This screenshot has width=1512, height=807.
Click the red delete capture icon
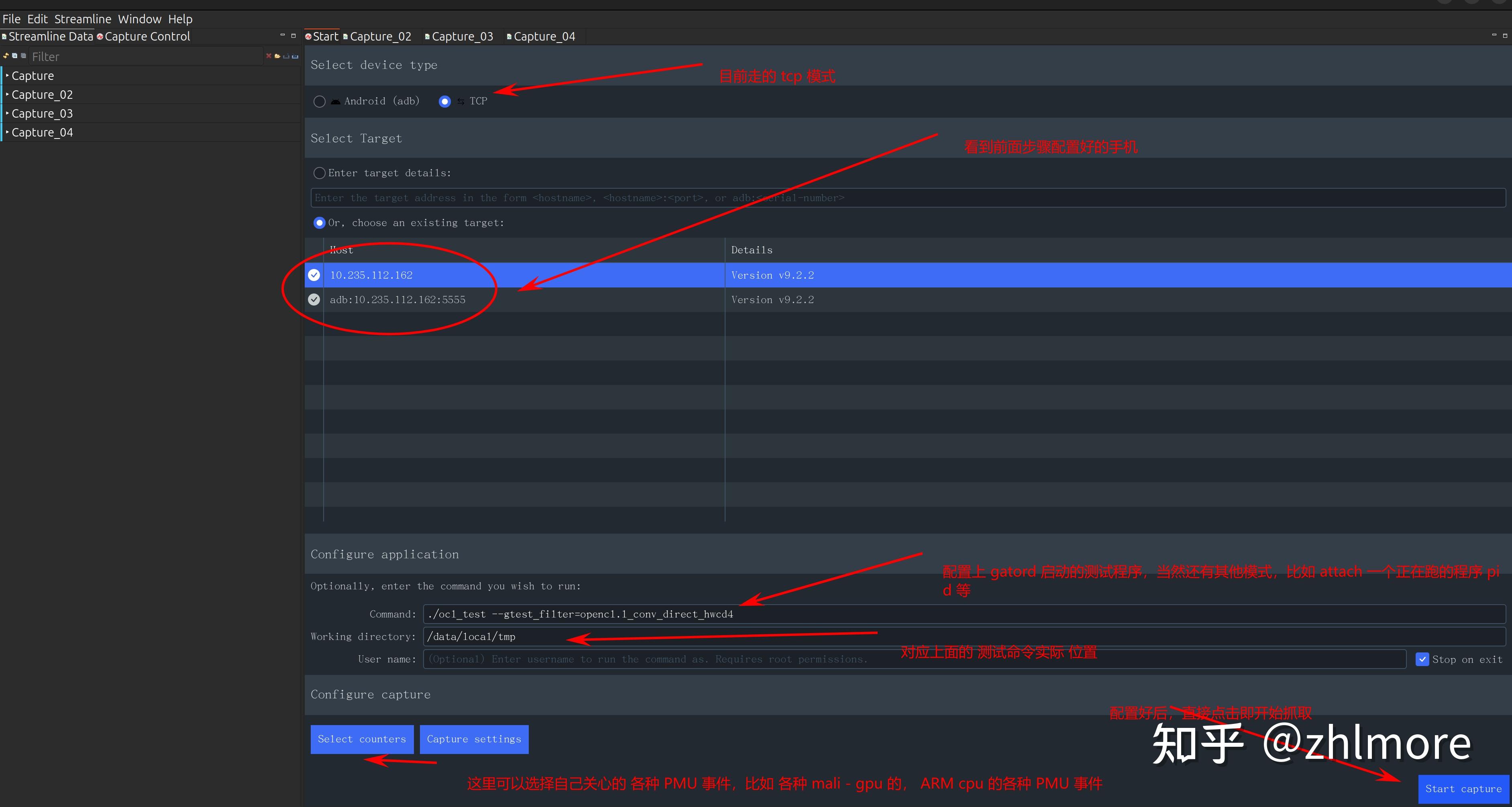[269, 56]
